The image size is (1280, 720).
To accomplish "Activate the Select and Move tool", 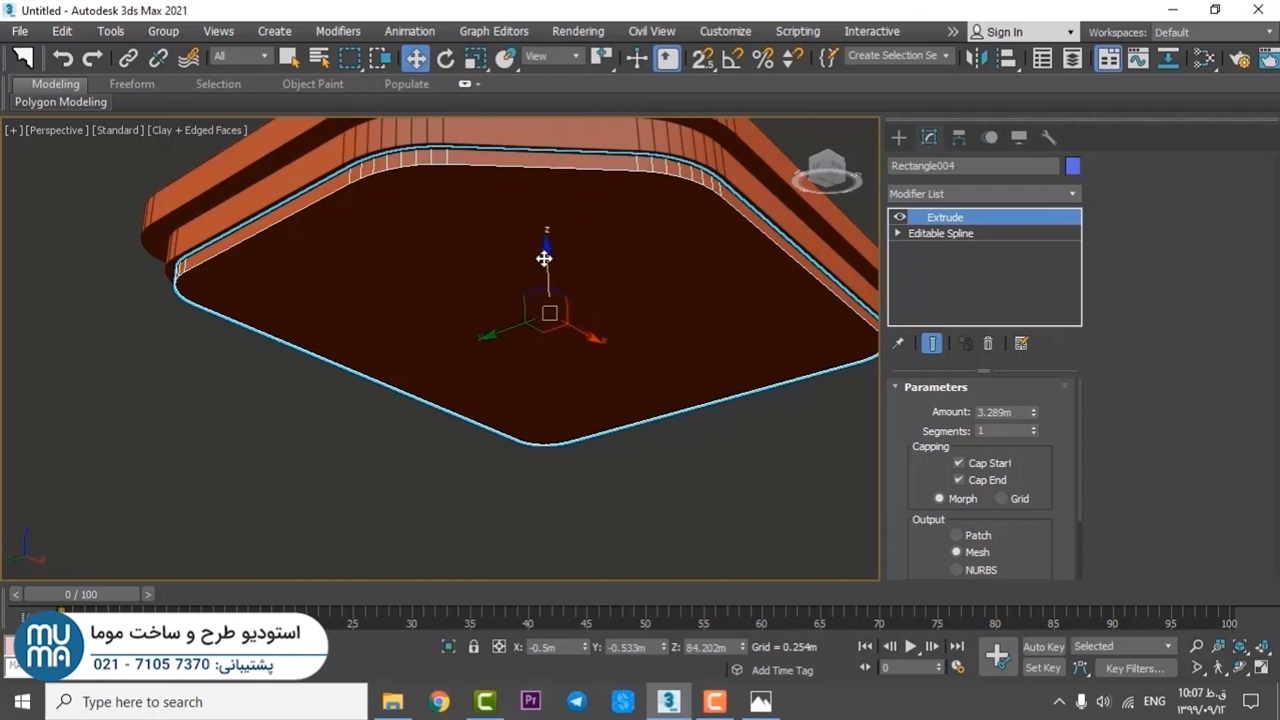I will pos(415,58).
